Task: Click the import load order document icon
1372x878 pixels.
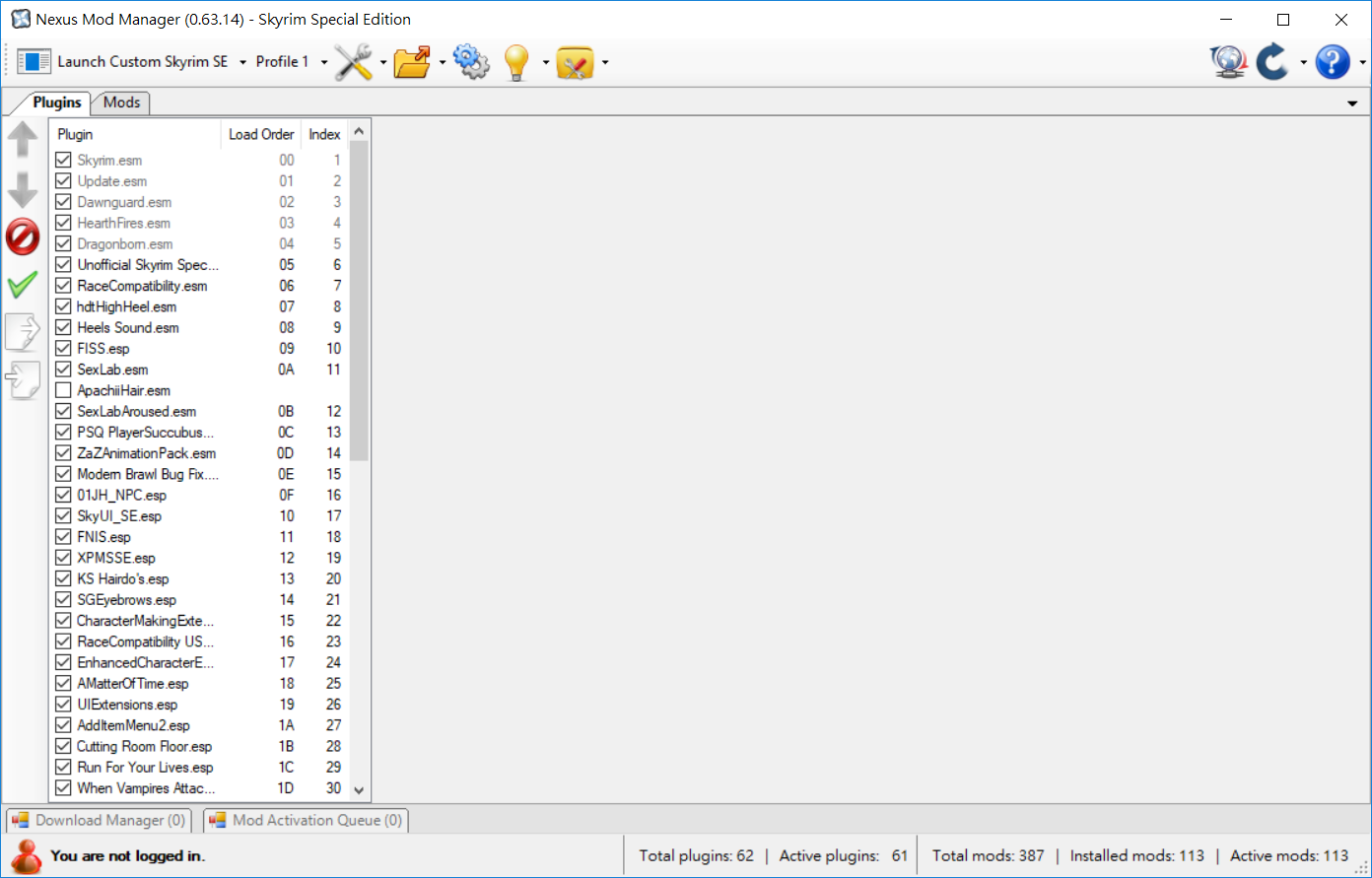Action: pyautogui.click(x=23, y=380)
